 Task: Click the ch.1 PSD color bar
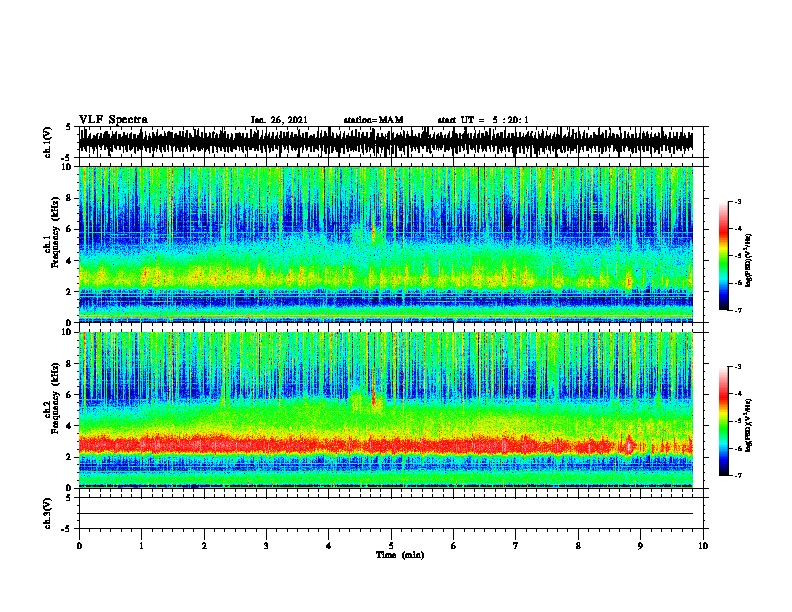pos(723,256)
